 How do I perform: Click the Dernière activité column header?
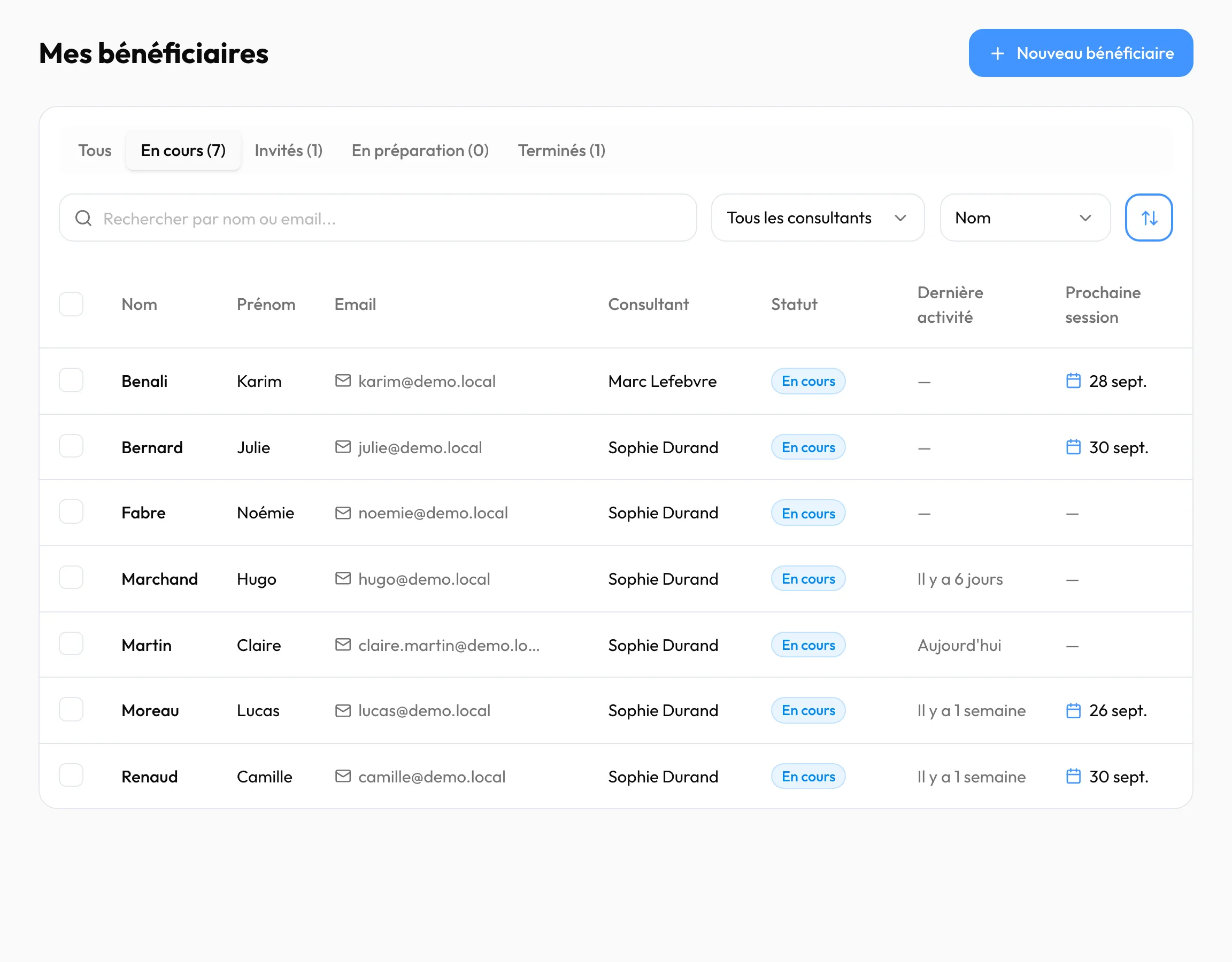pos(950,305)
